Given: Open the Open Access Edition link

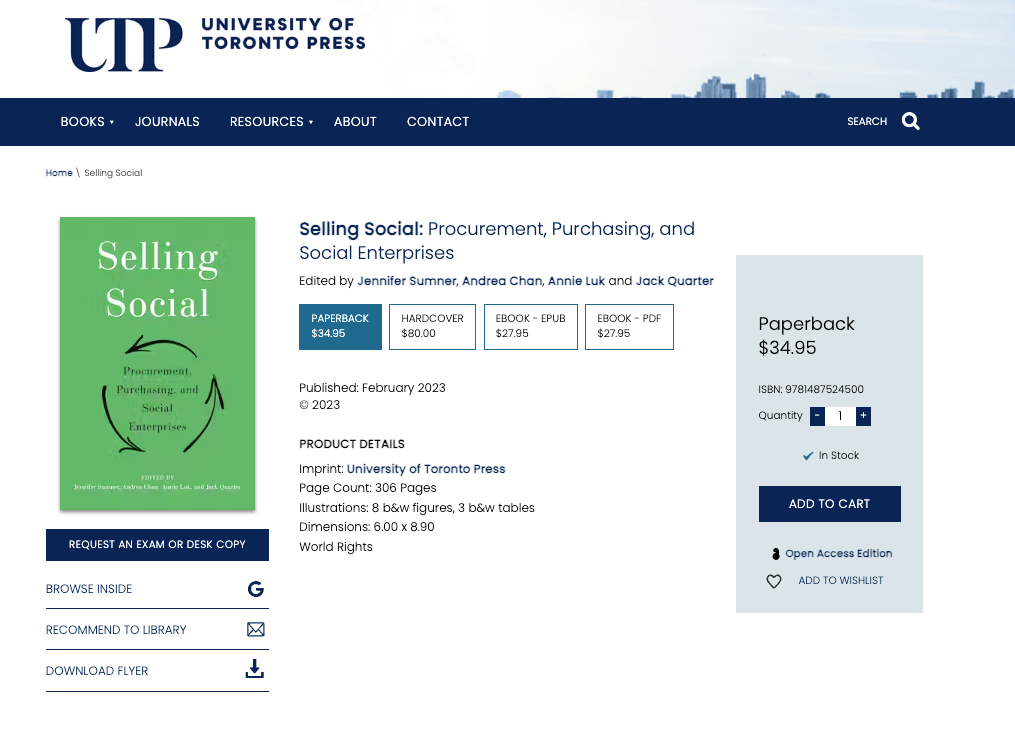Looking at the screenshot, I should pyautogui.click(x=838, y=553).
